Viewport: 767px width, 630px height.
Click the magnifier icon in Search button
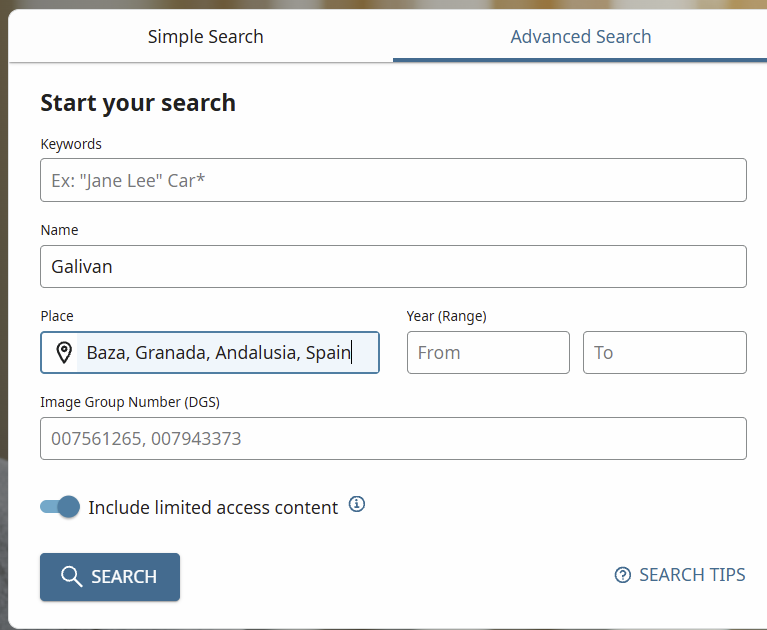point(71,577)
